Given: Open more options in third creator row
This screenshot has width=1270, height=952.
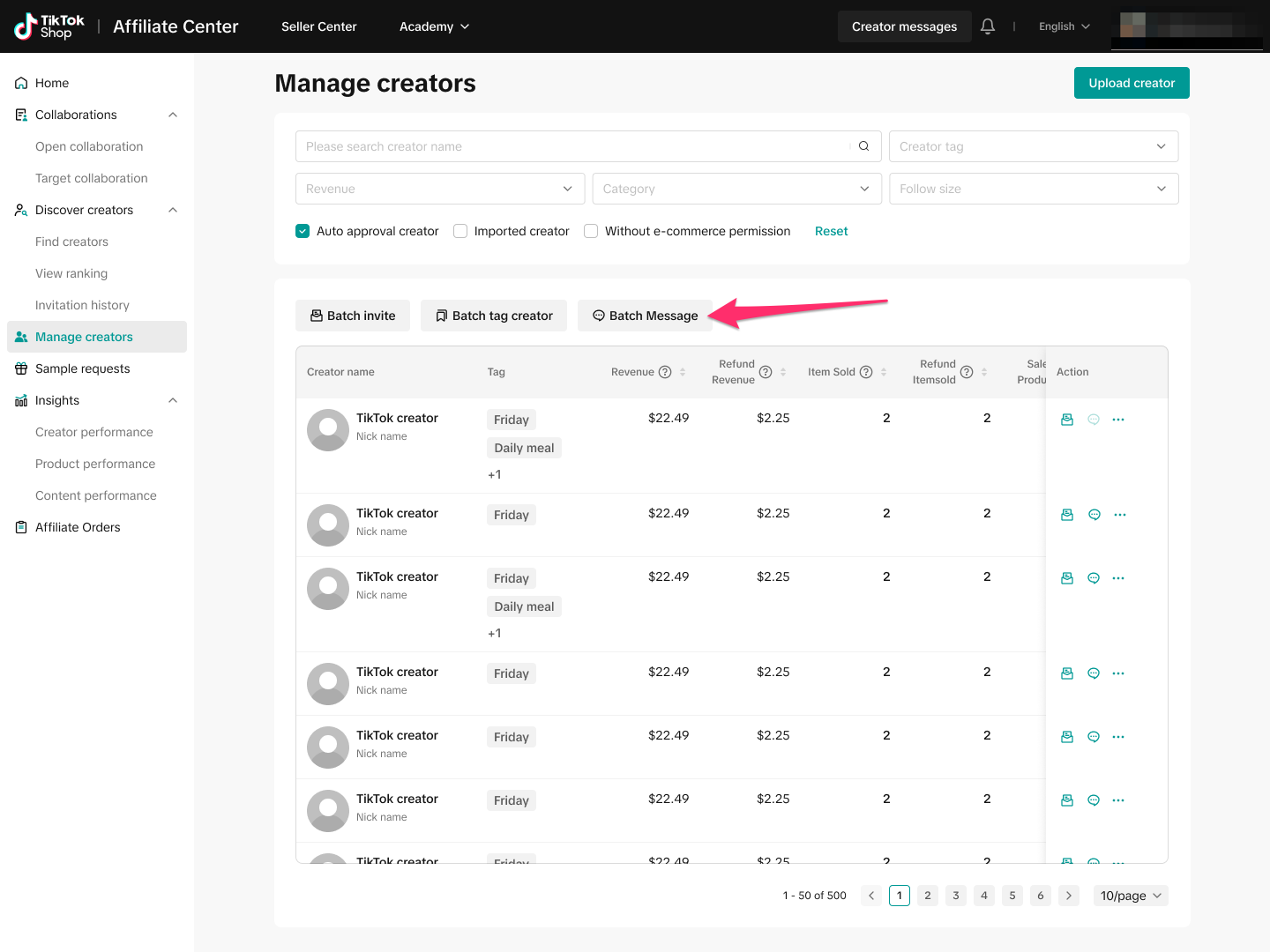Looking at the screenshot, I should (x=1118, y=578).
